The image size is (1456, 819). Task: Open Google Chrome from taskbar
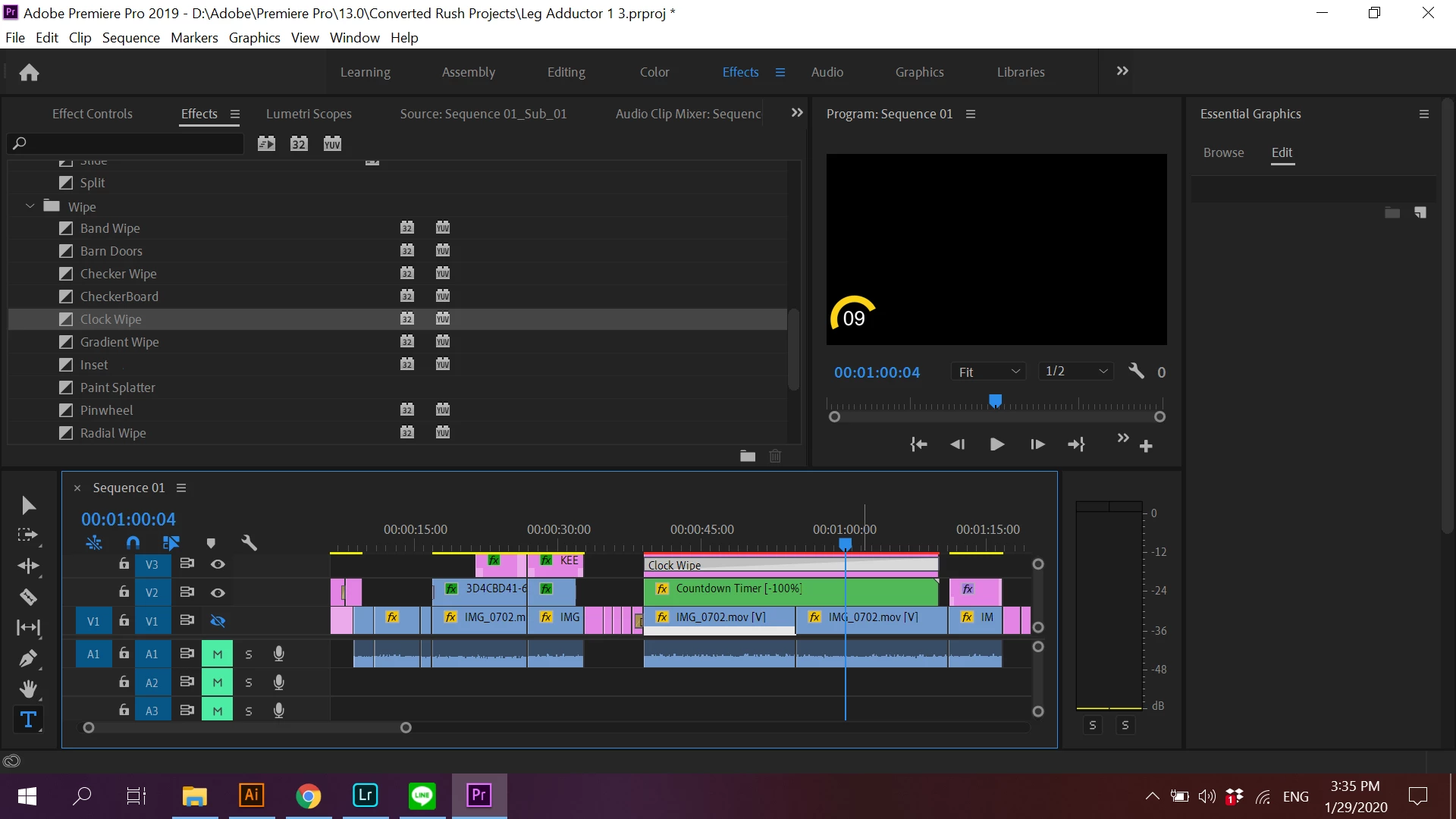click(x=309, y=795)
